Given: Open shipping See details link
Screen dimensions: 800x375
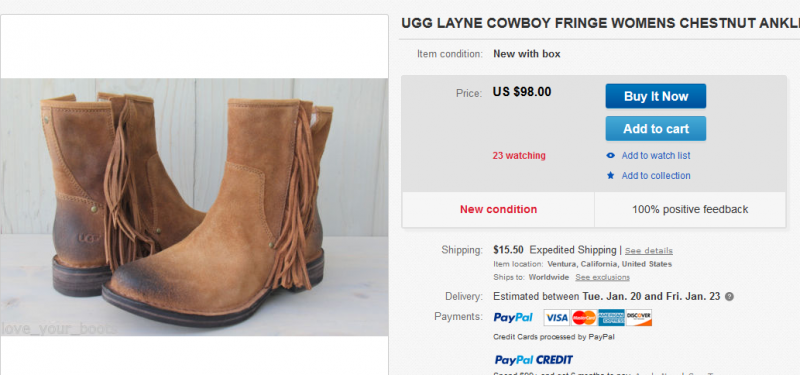Looking at the screenshot, I should pyautogui.click(x=648, y=251).
